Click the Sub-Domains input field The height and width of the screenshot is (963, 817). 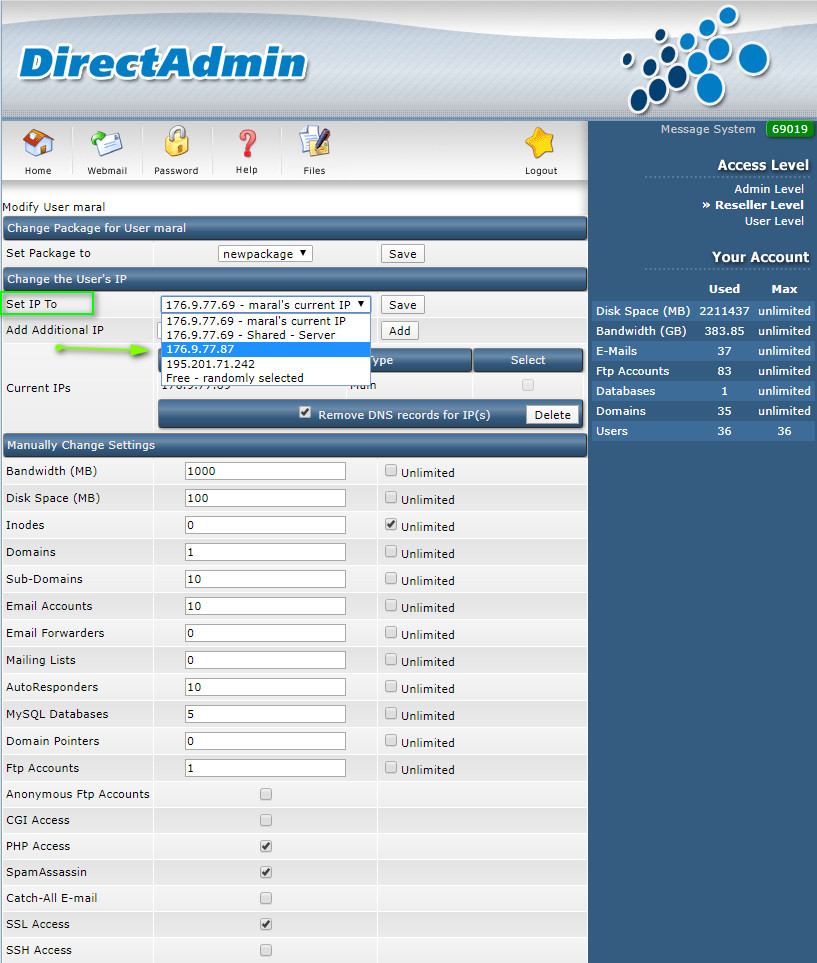(265, 579)
